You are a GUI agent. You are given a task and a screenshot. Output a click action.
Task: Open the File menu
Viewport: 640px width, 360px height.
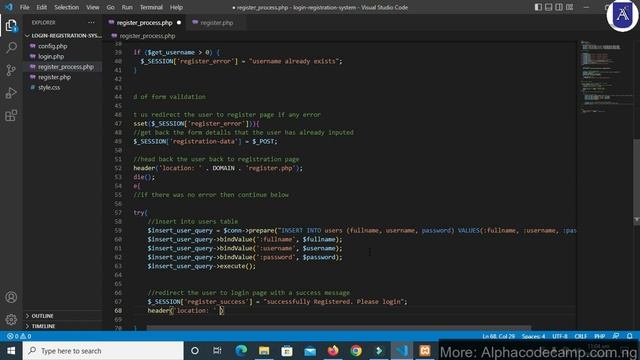(24, 7)
